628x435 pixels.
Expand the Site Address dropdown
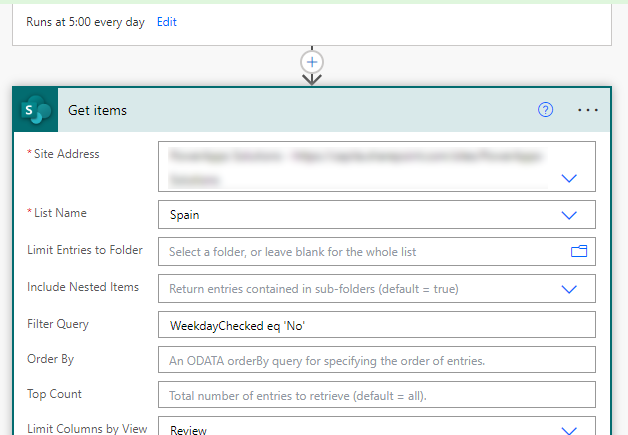tap(569, 178)
